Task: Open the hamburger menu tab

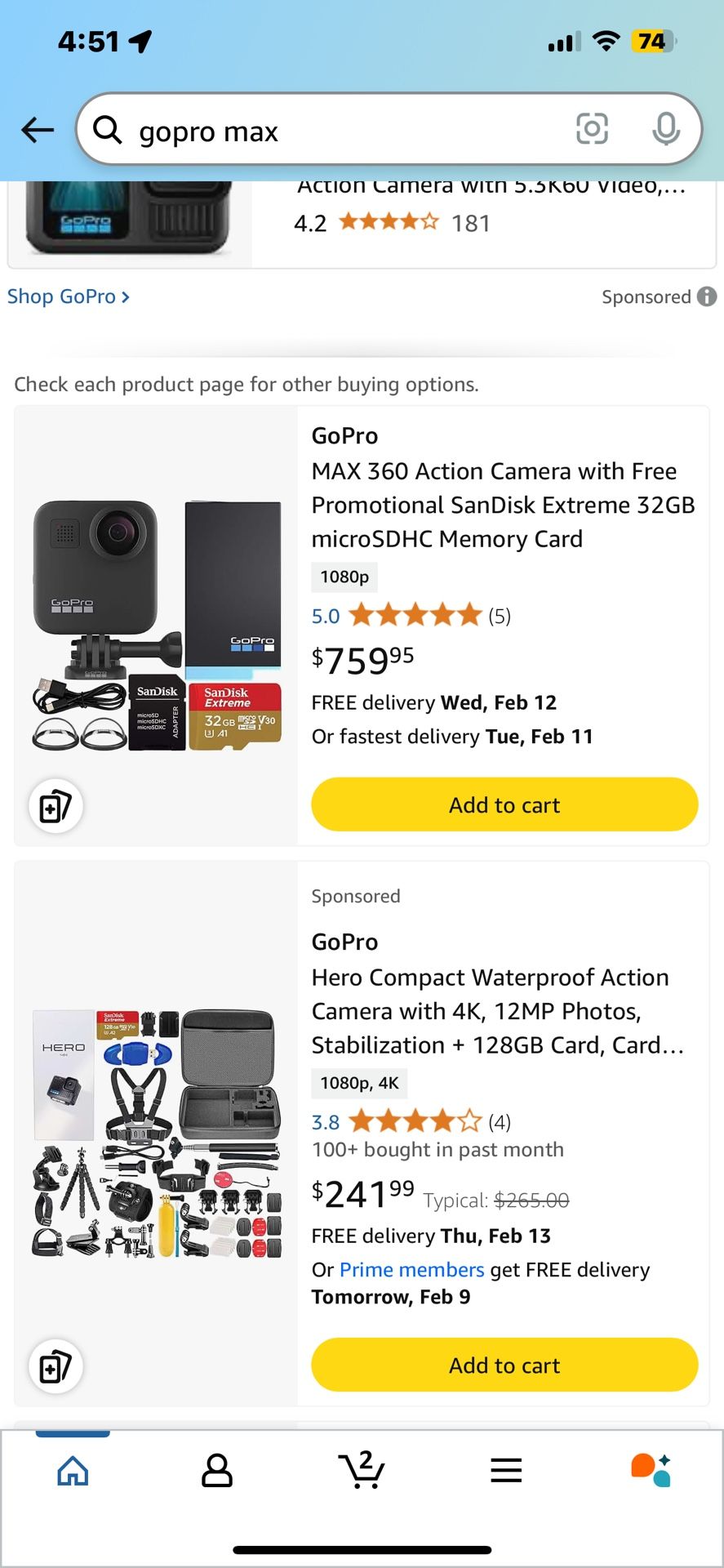Action: [506, 1470]
